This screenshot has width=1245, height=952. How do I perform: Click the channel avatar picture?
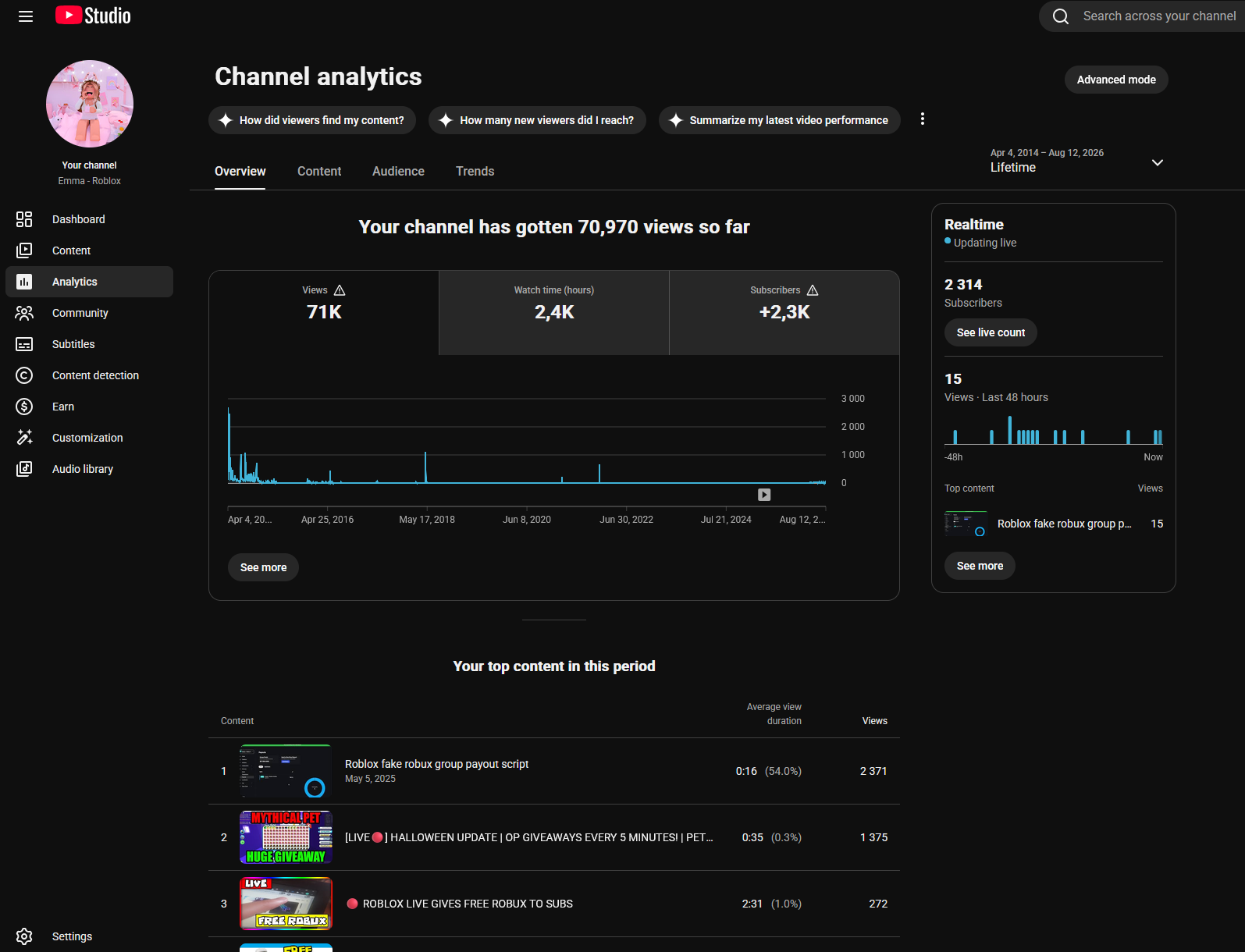tap(90, 104)
